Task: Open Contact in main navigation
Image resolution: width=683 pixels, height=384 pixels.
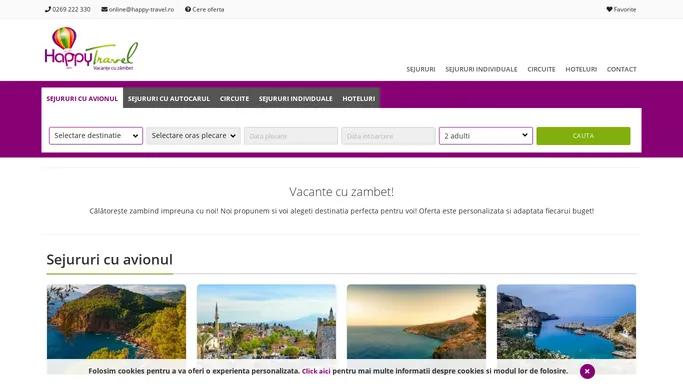Action: 622,69
